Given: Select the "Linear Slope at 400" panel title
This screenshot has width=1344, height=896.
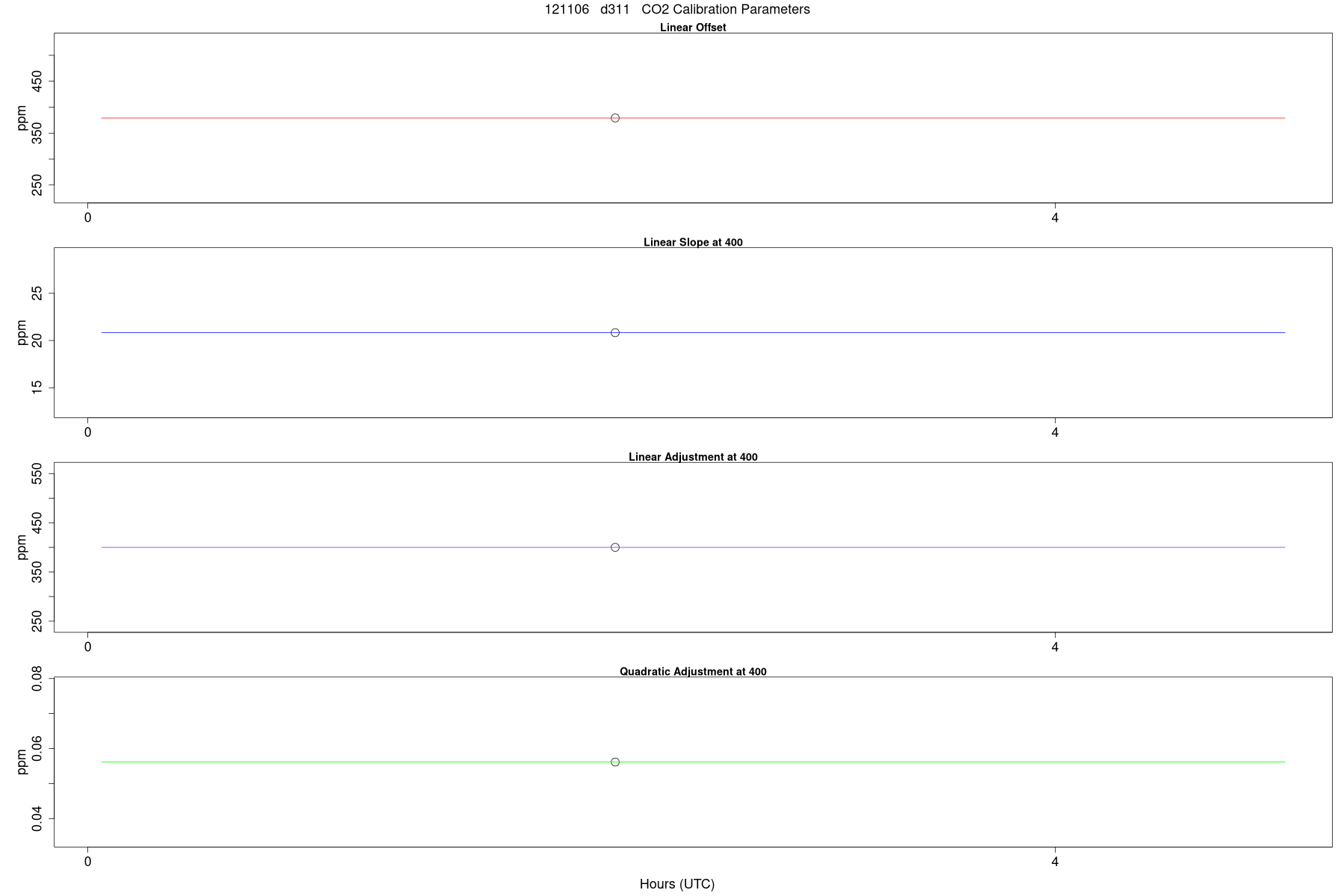Looking at the screenshot, I should [x=693, y=243].
